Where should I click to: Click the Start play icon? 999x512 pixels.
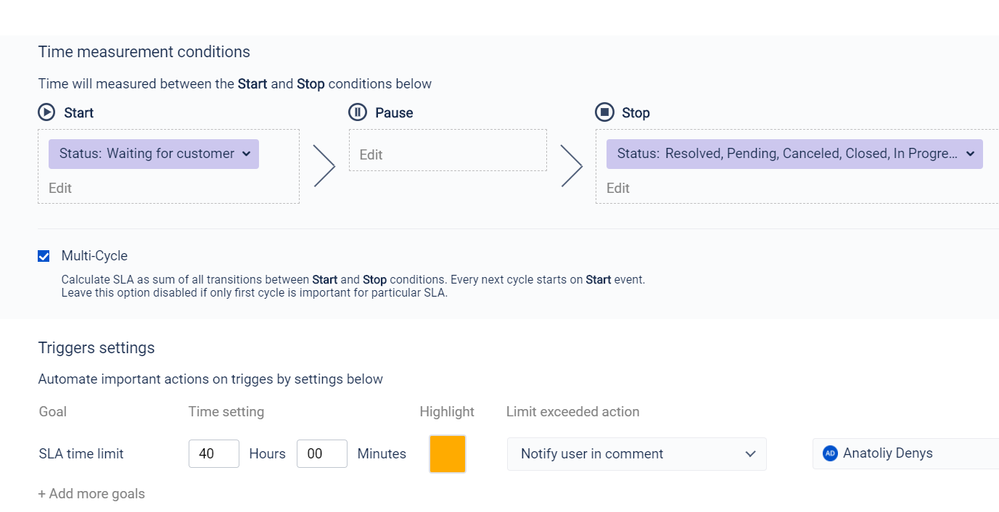(x=47, y=113)
